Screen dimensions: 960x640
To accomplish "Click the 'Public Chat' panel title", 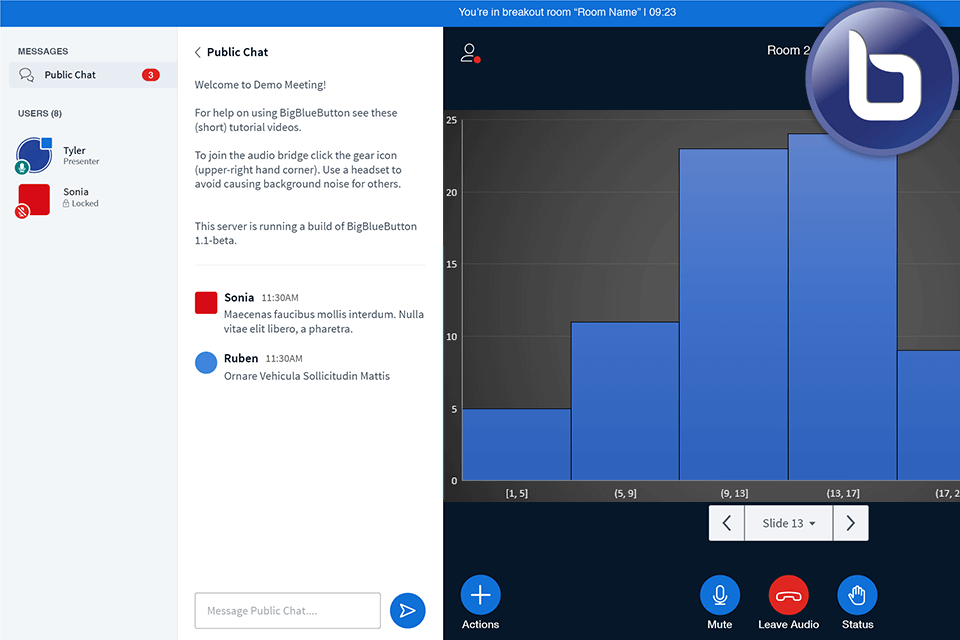I will tap(238, 52).
